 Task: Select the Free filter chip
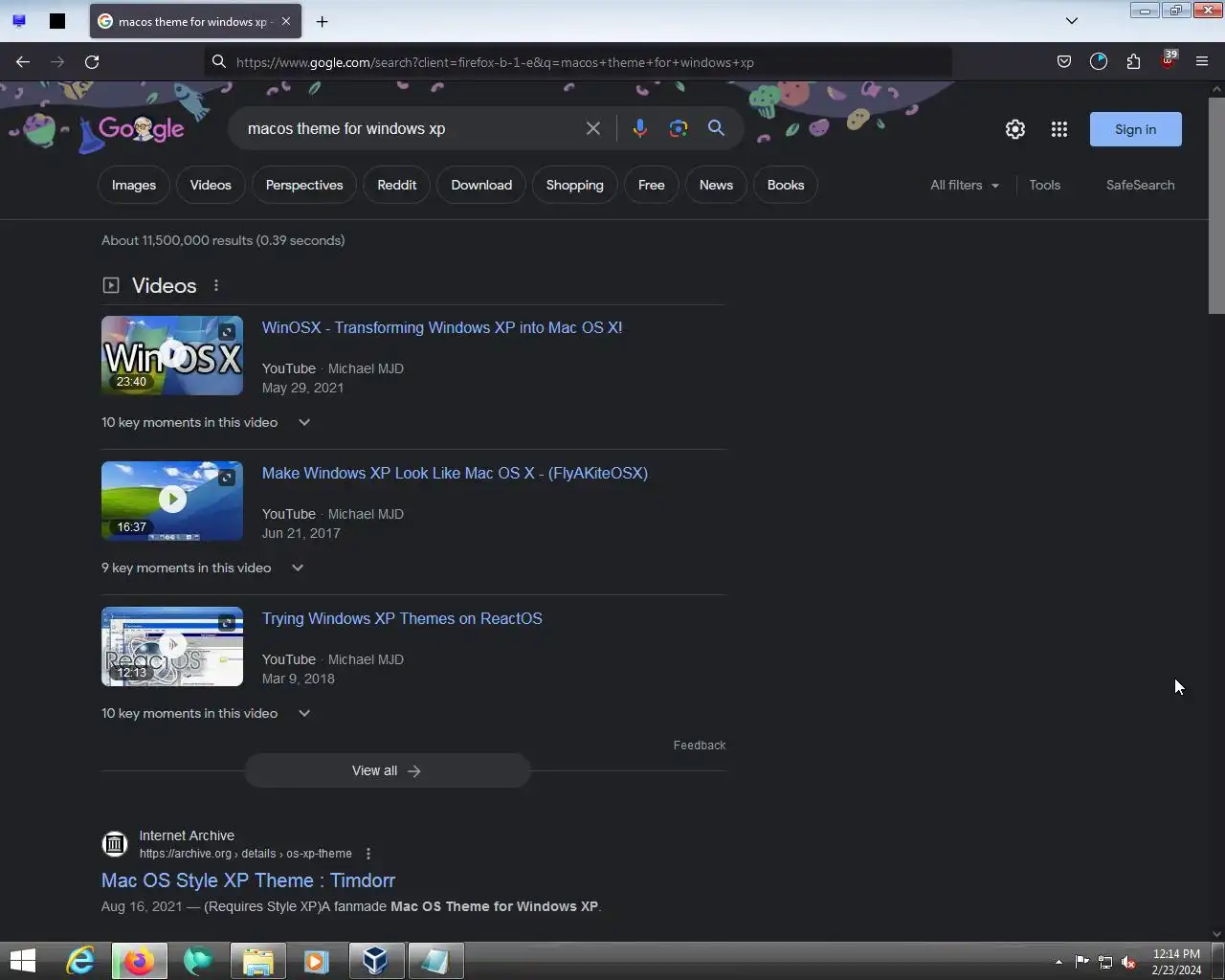[x=652, y=185]
